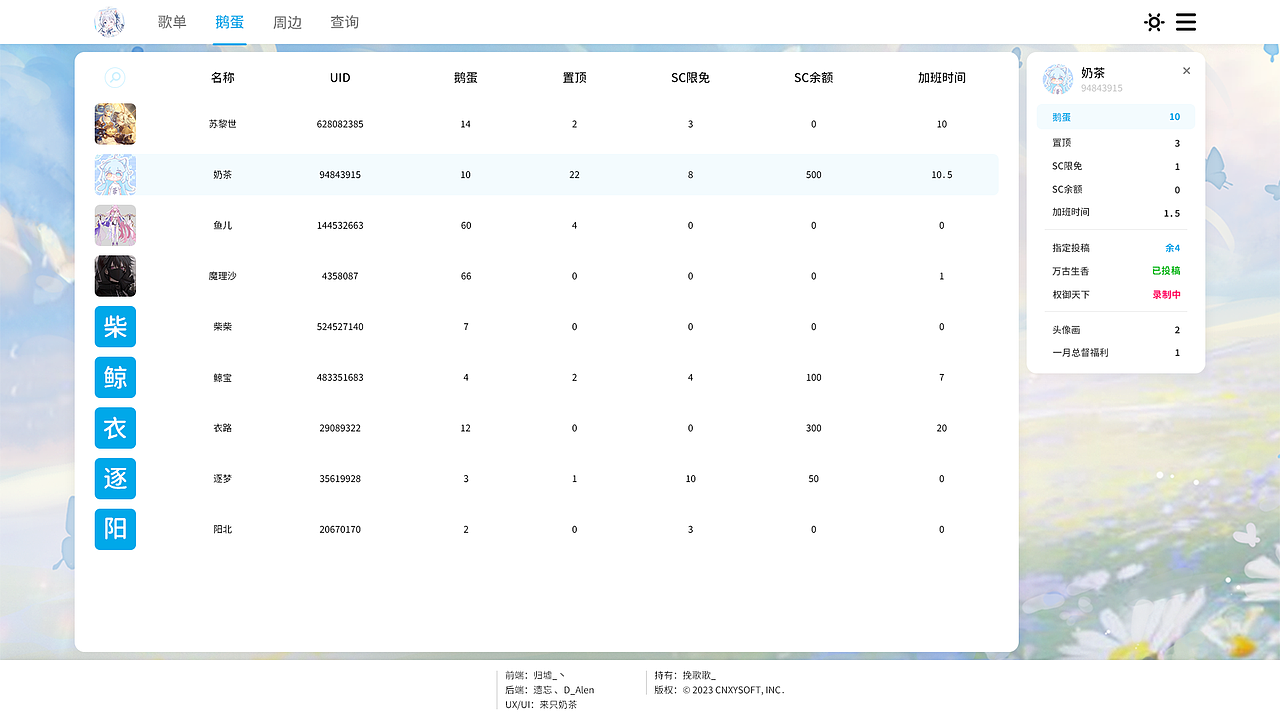Screen dimensions: 1280x720
Task: Close the 奶茶 detail panel
Action: coord(1186,71)
